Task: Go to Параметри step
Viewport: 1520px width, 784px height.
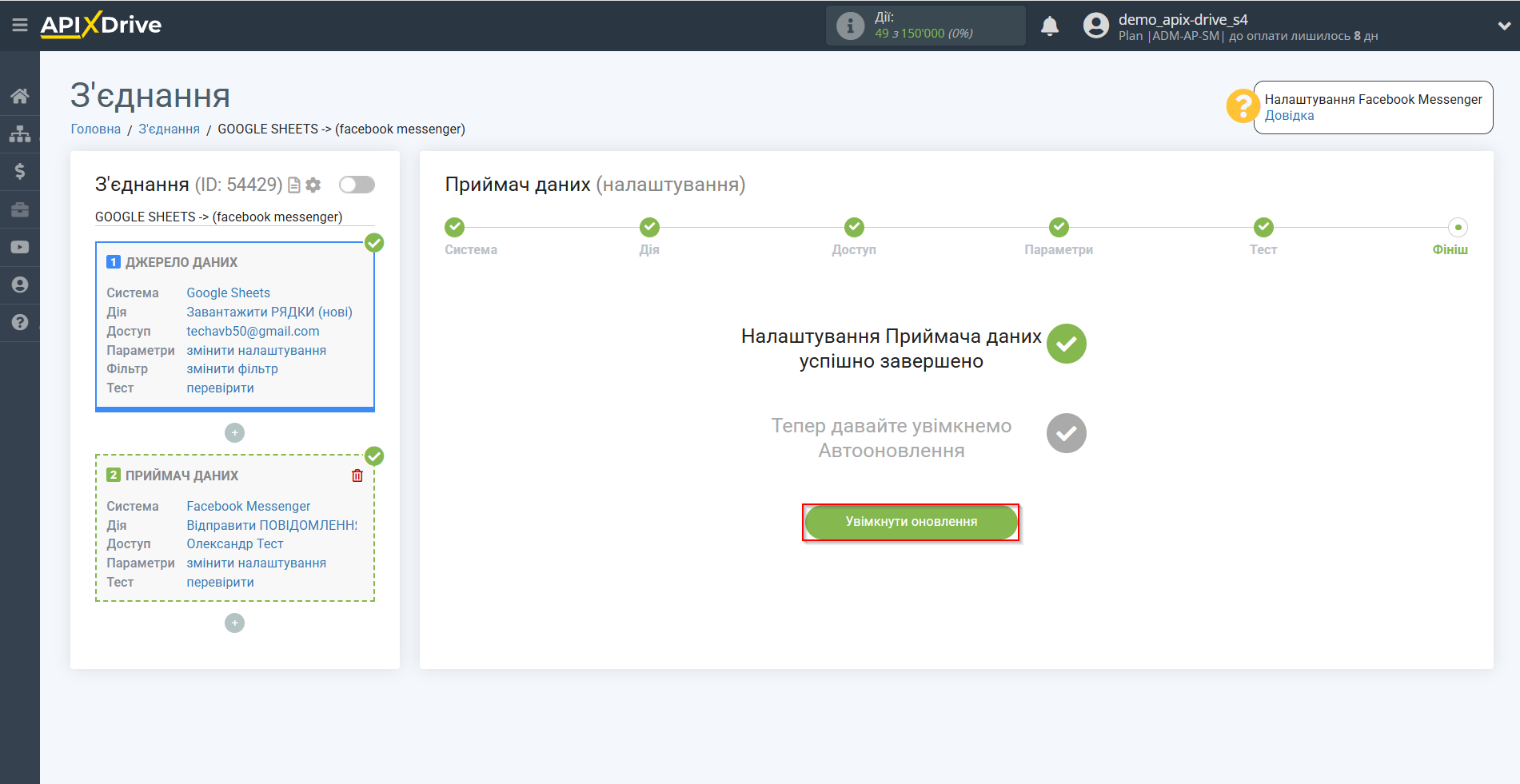Action: coord(1059,228)
